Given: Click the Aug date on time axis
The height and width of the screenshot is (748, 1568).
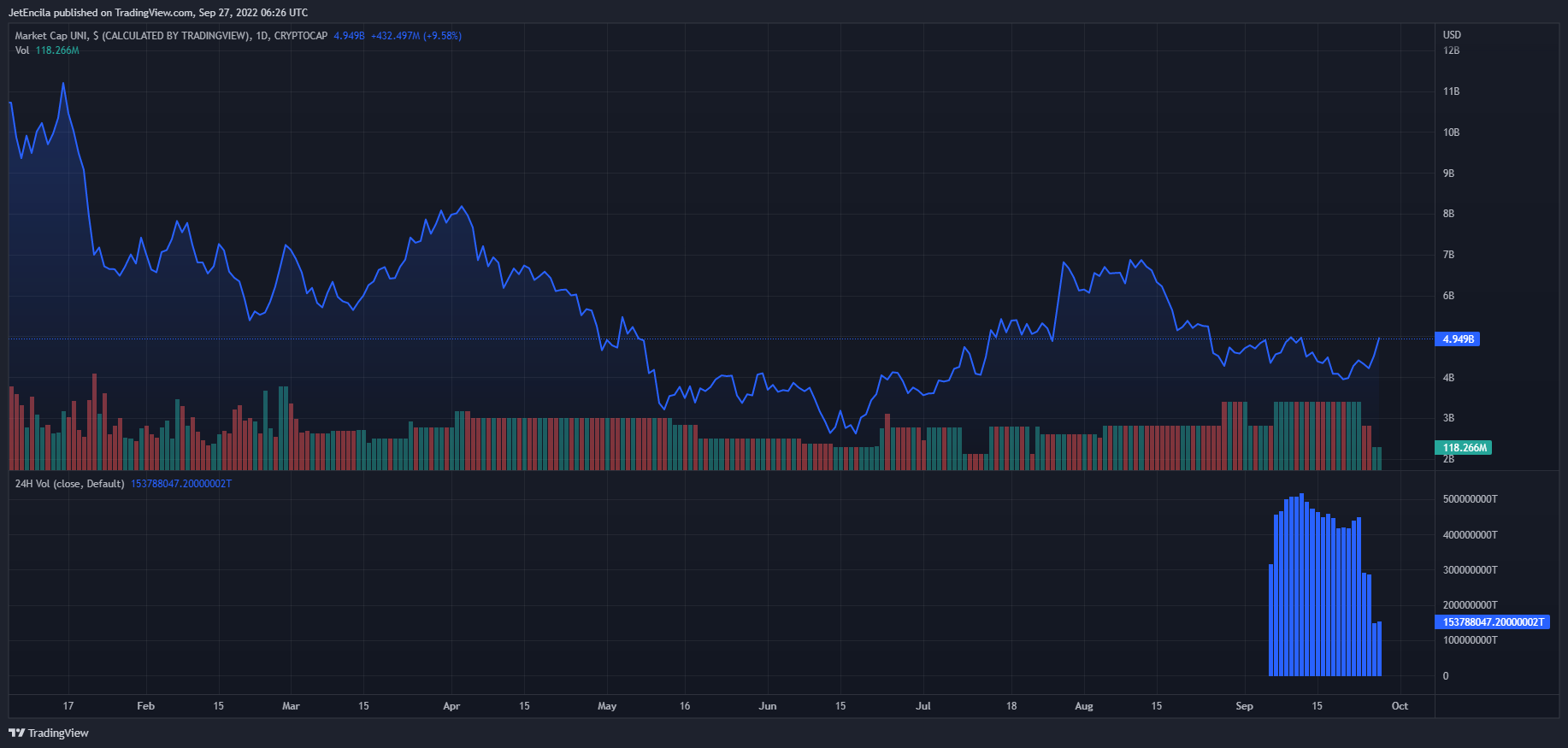Looking at the screenshot, I should pos(1084,706).
